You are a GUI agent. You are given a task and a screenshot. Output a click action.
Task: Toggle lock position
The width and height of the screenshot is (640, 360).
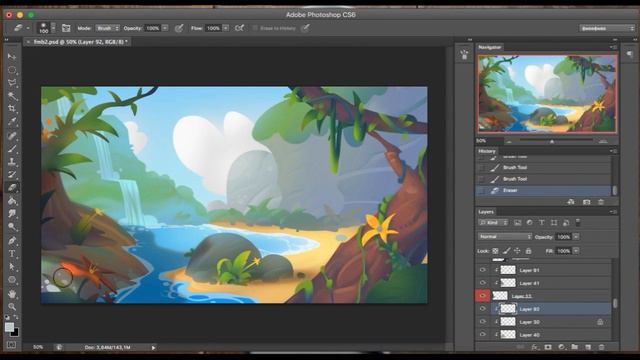click(517, 251)
